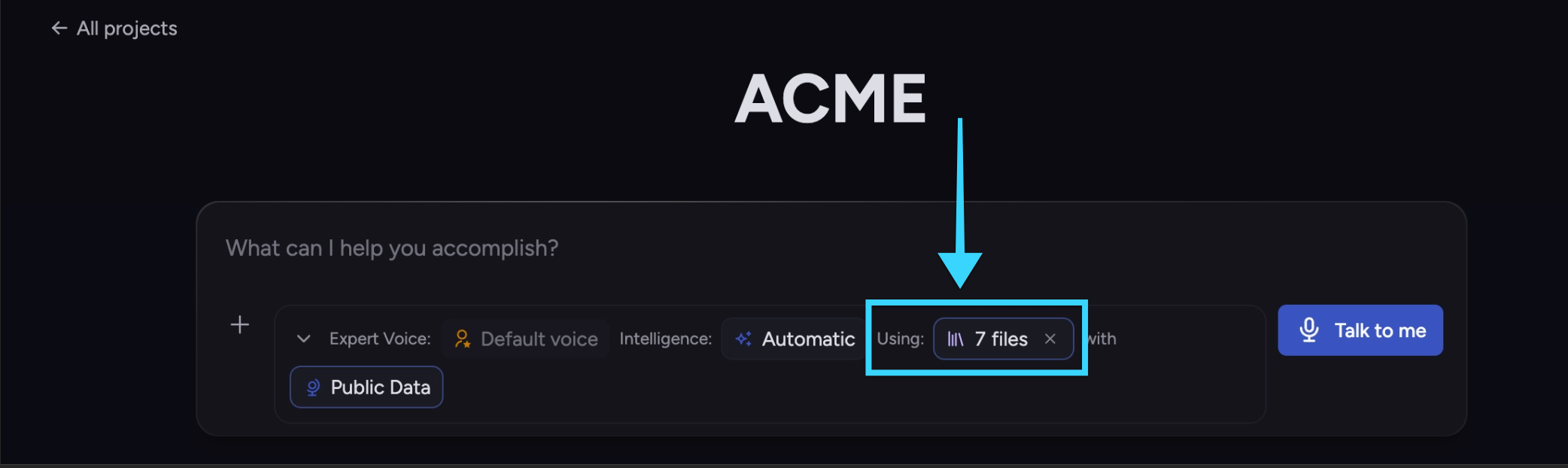This screenshot has height=468, width=1568.
Task: Click the Expert Voice label
Action: pos(380,339)
